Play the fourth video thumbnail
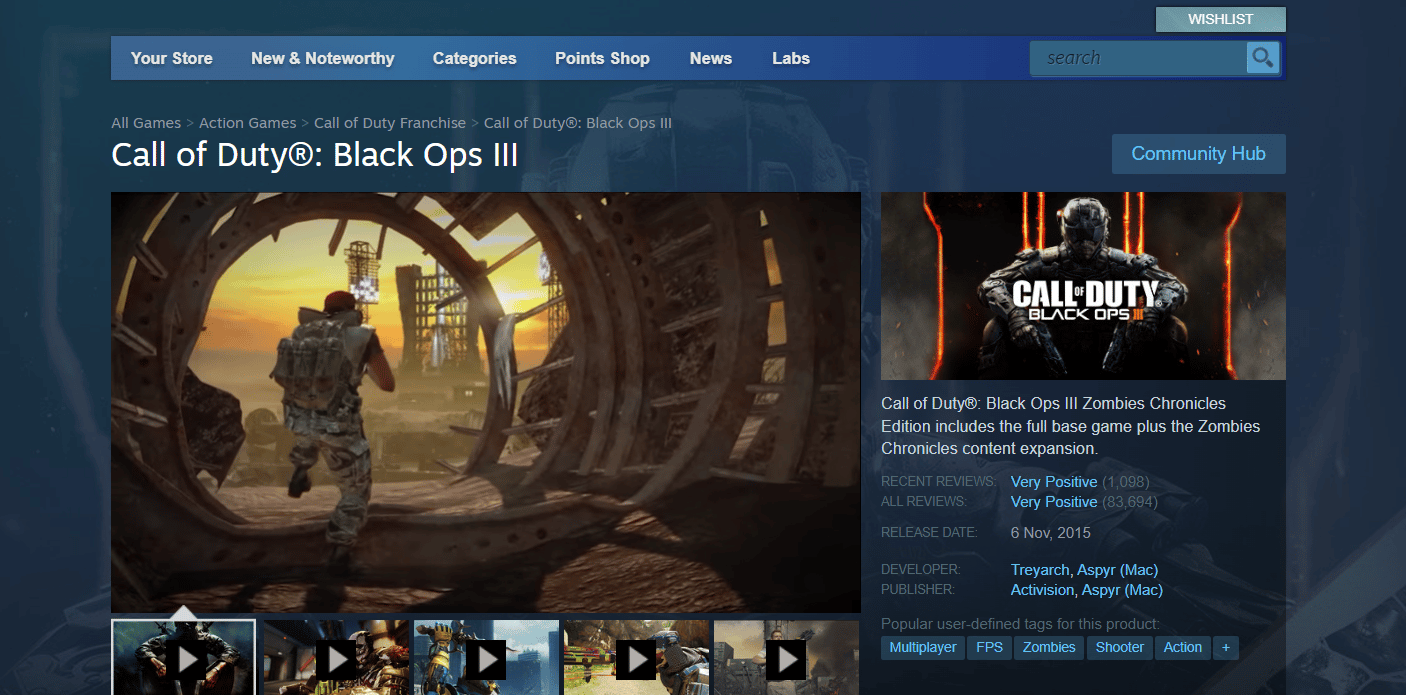Viewport: 1406px width, 695px height. 636,658
